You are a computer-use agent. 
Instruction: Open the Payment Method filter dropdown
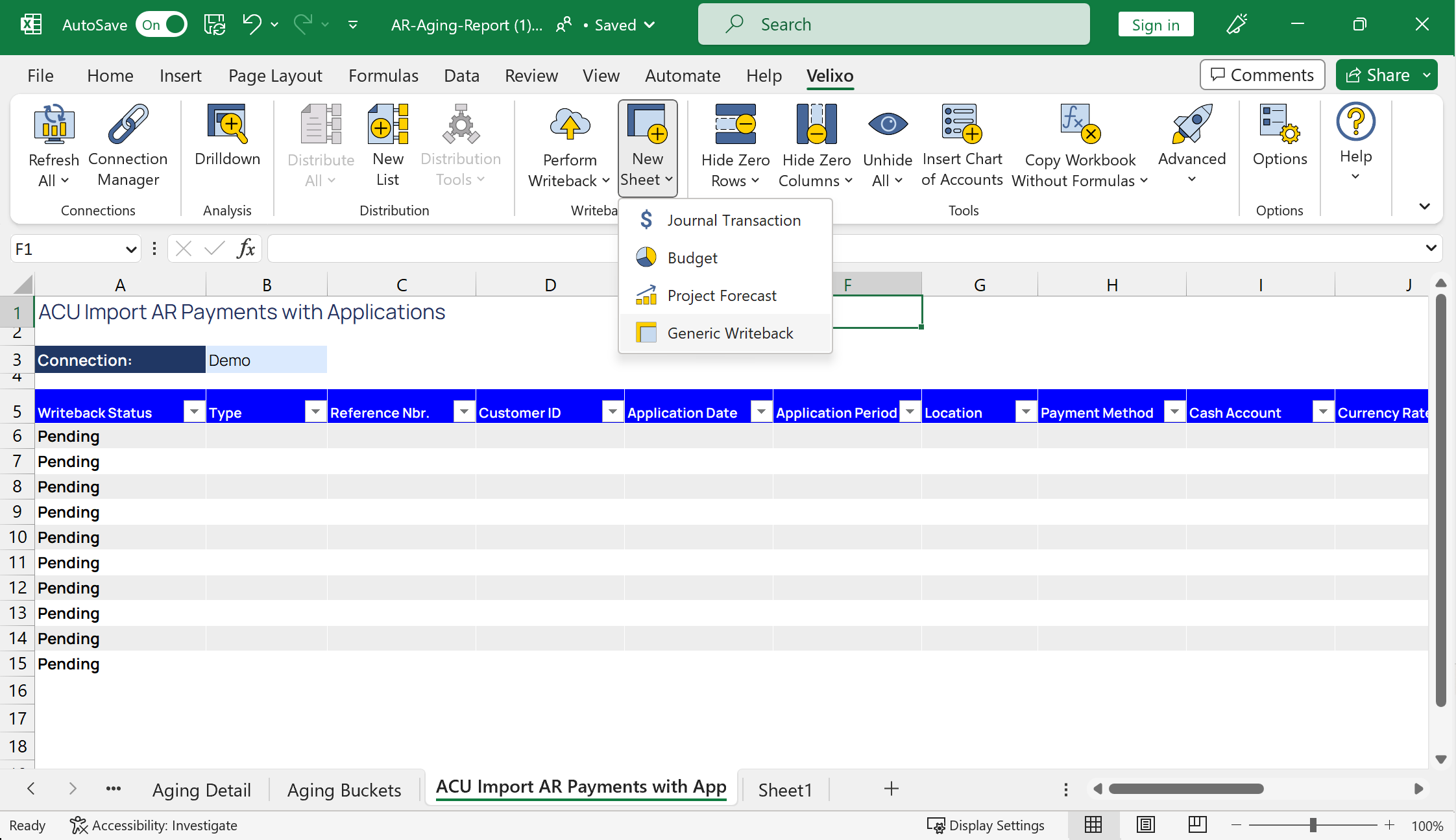point(1174,412)
